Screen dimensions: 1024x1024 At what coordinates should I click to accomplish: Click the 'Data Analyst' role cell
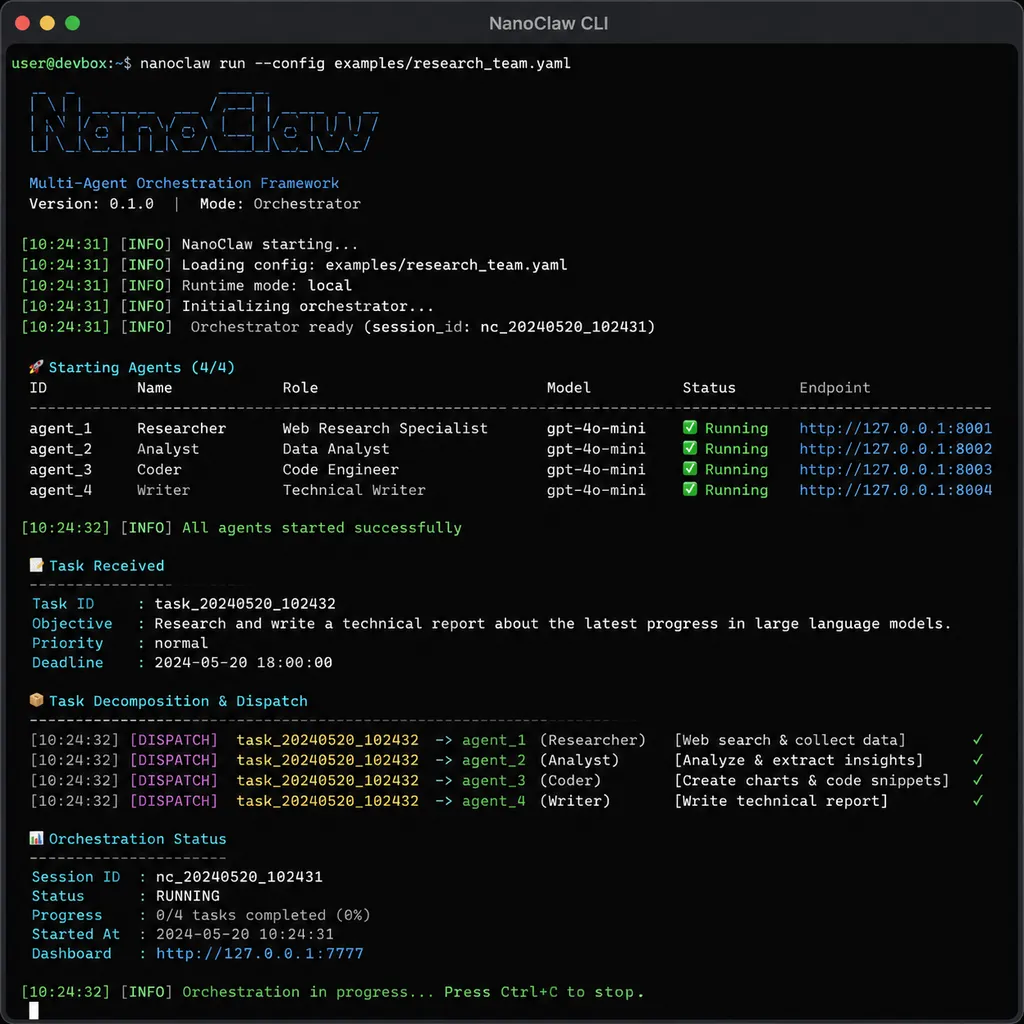coord(336,449)
